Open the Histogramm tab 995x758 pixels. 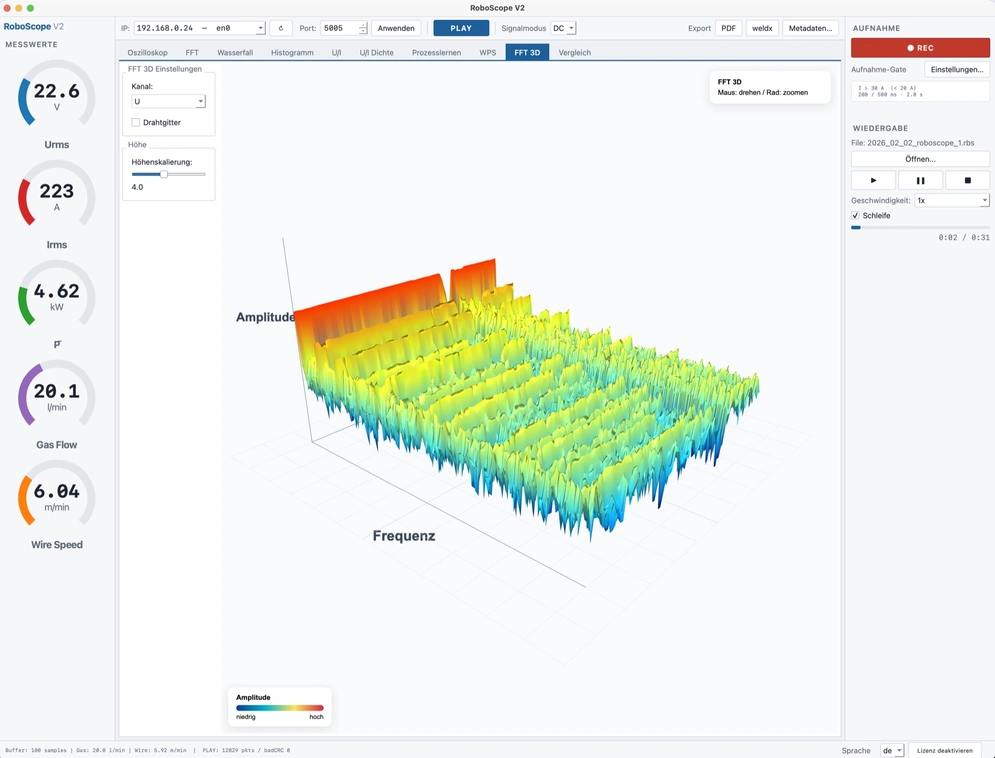292,53
